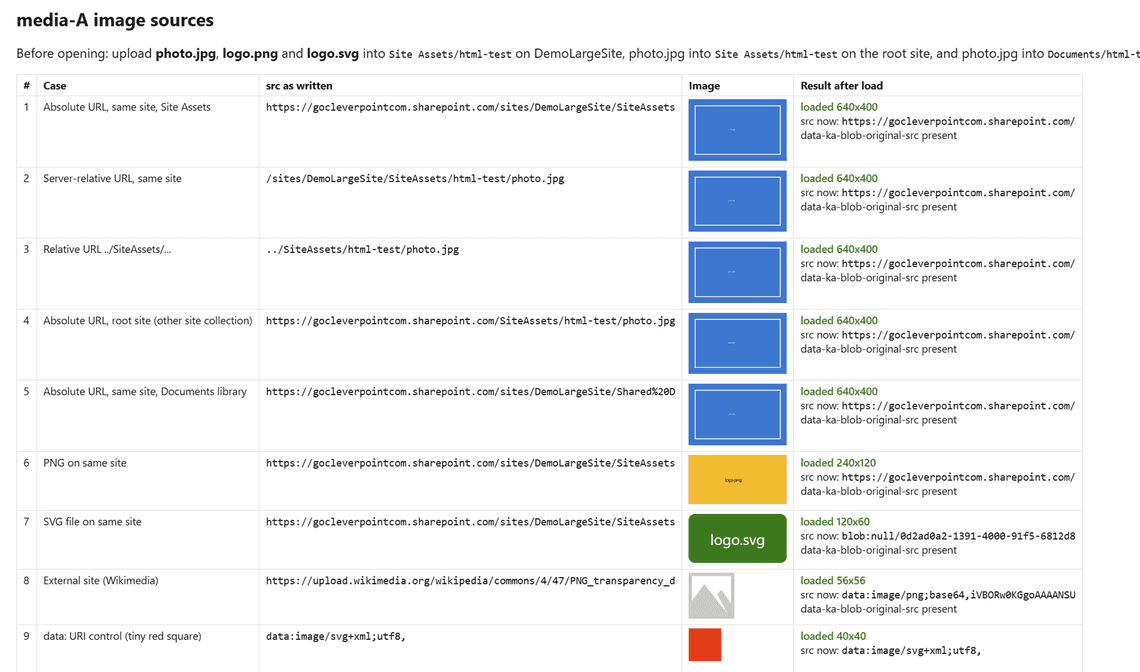Click 'data: URI control (tiny red square)'
Screen dimensions: 1140x672
[122, 636]
